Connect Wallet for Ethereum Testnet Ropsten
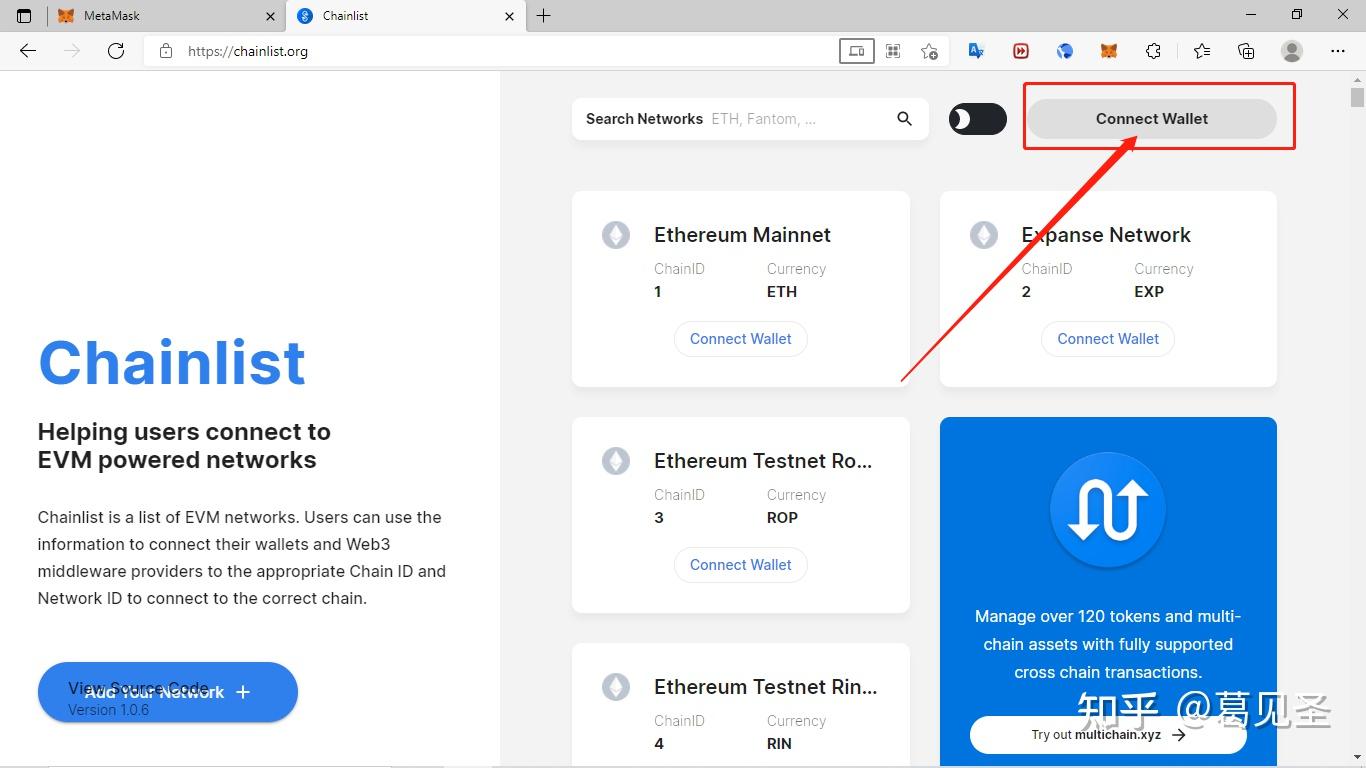Screen dimensions: 1366x768 coord(741,564)
